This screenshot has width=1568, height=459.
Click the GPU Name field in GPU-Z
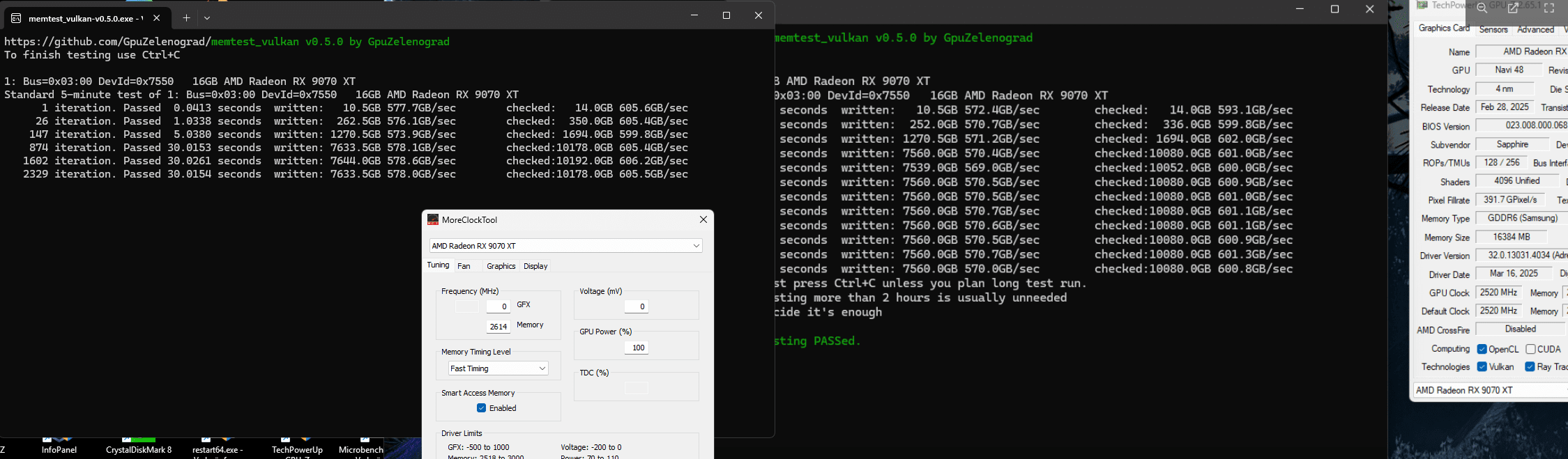(1521, 52)
